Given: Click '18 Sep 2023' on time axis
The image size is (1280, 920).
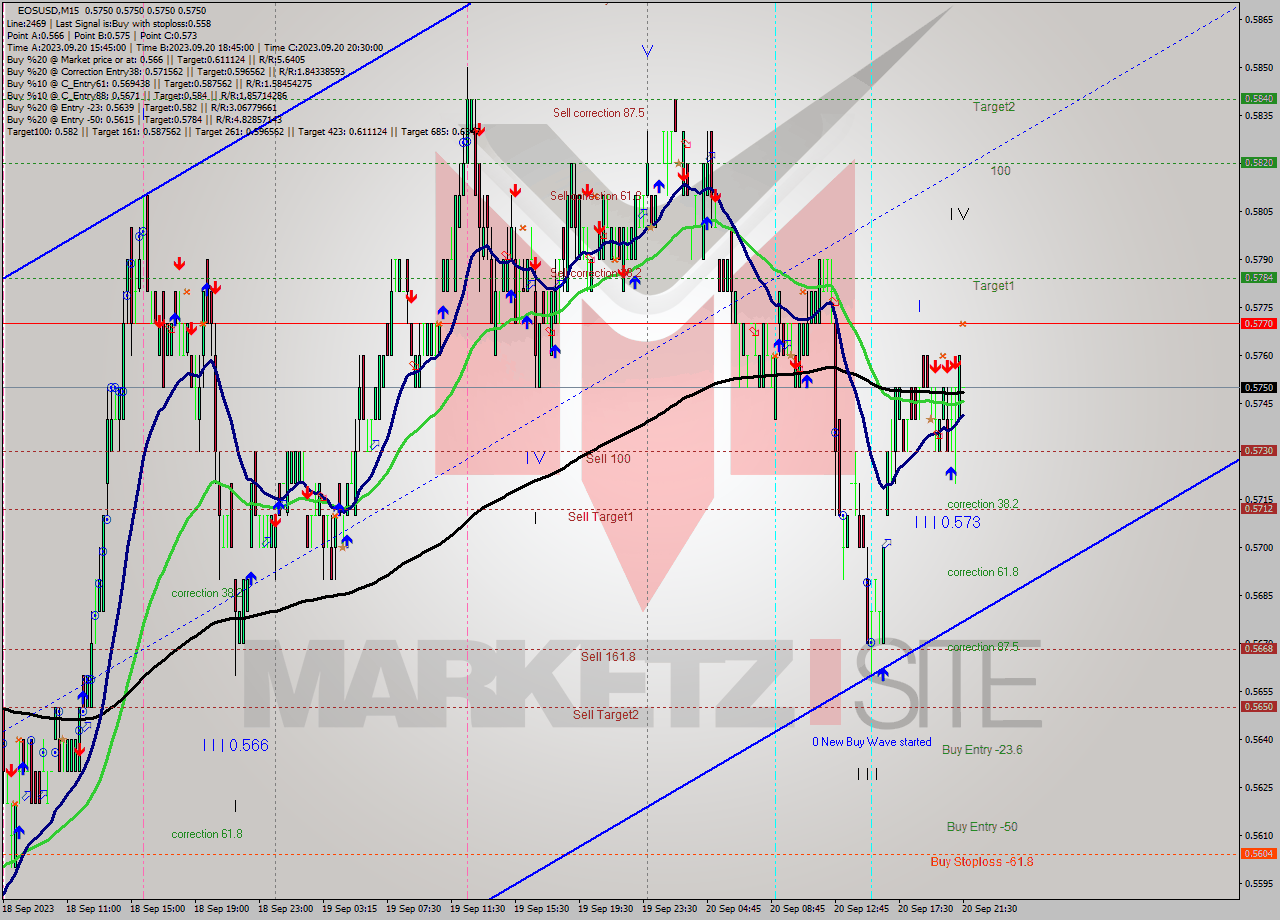Looking at the screenshot, I should (28, 909).
